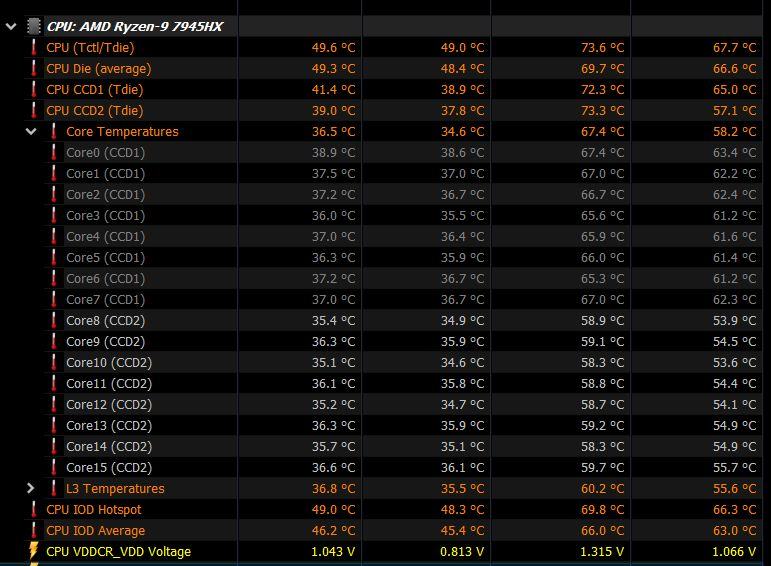Click the 1.043 V current voltage value
This screenshot has height=566, width=771.
(x=333, y=552)
